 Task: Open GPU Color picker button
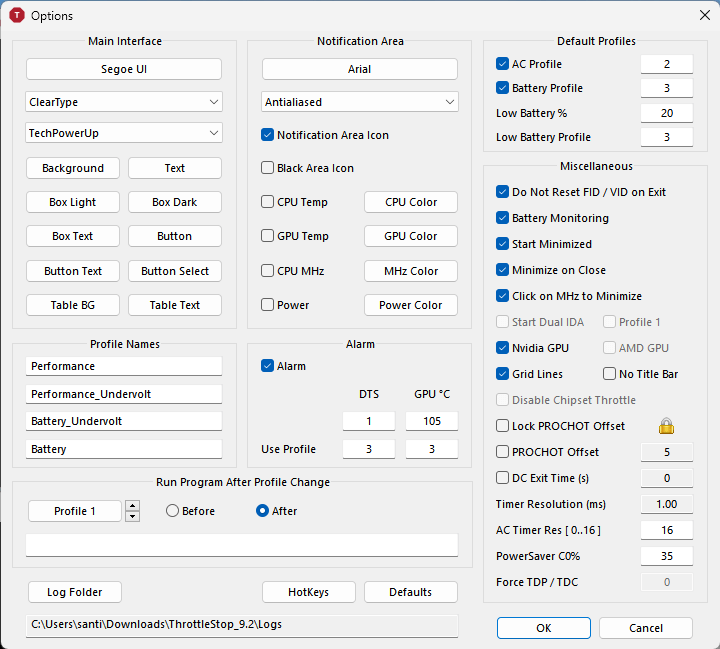[x=411, y=236]
